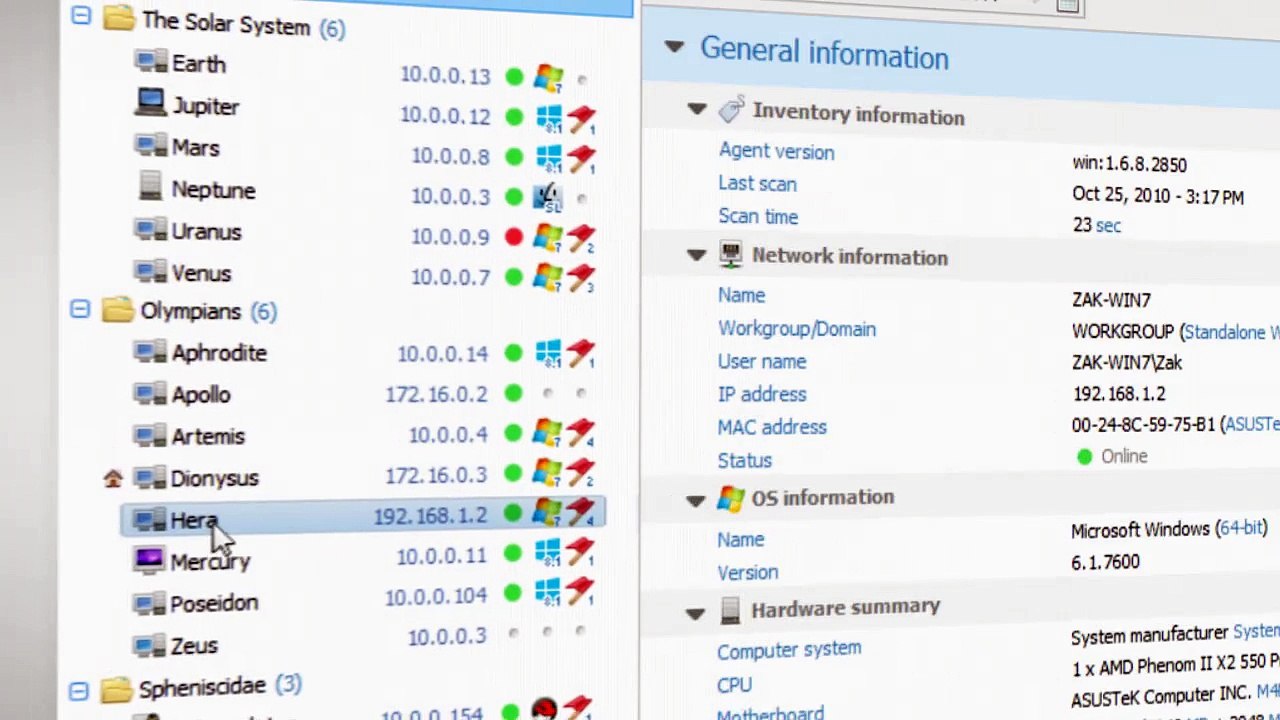Collapse the Olympians folder
This screenshot has height=720, width=1280.
(80, 310)
